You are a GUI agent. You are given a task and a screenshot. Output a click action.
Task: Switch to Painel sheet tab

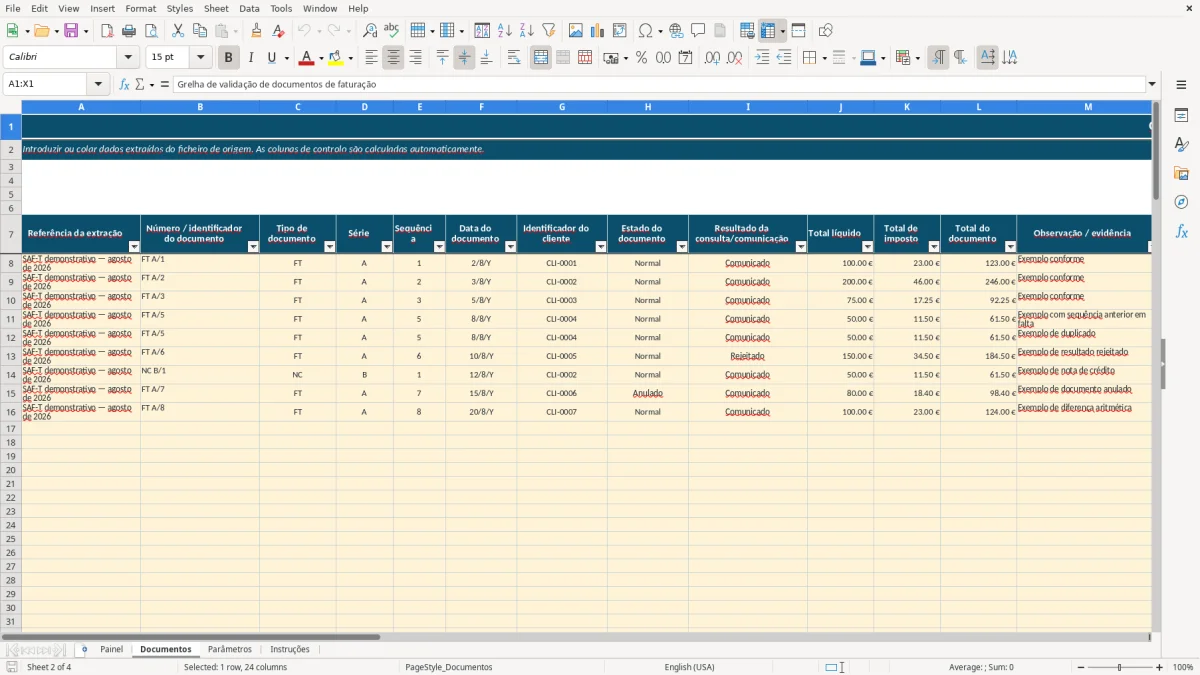(111, 650)
